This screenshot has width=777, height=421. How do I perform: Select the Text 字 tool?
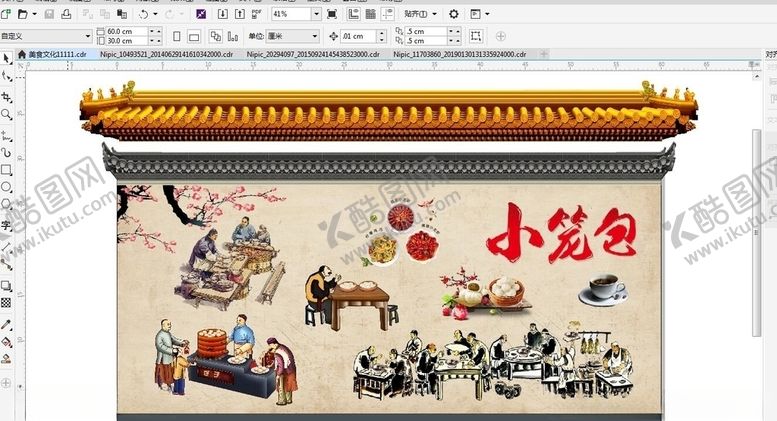point(6,224)
